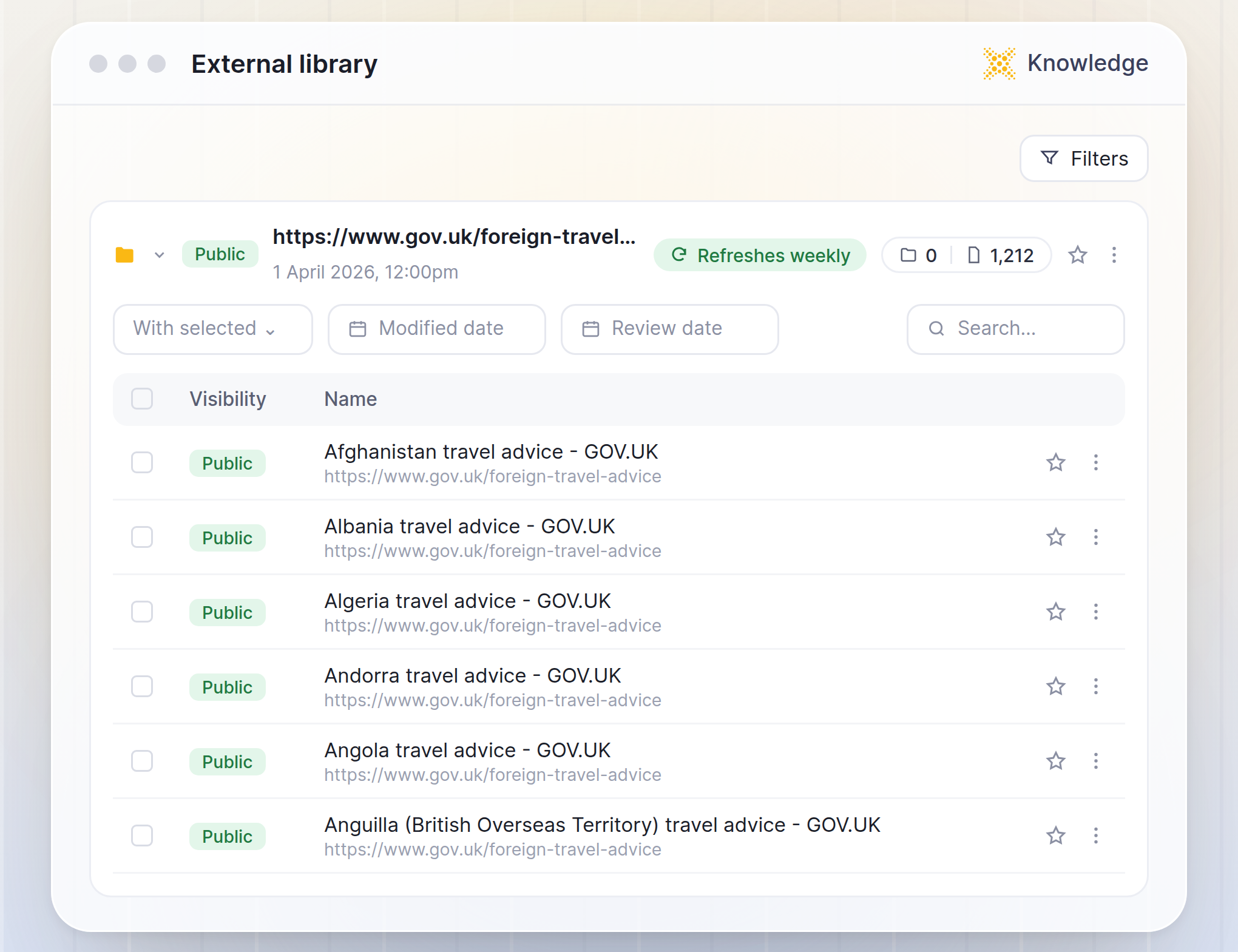
Task: Click the https://www.gov.uk/foreign-travel... folder title
Action: tap(454, 237)
